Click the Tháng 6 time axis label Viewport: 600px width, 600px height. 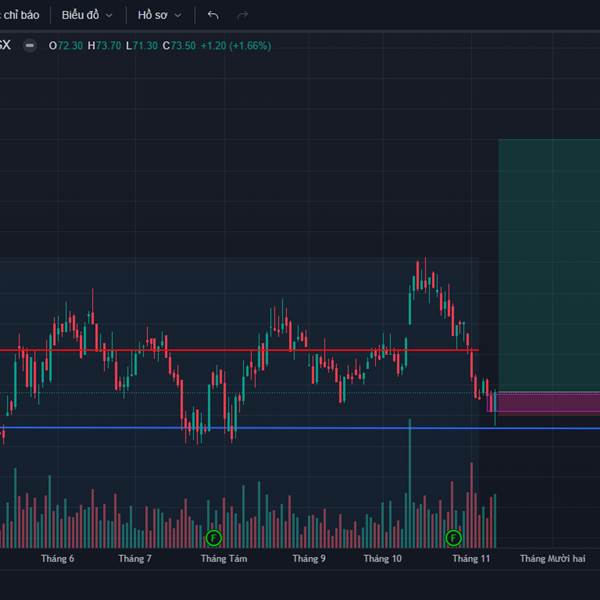pyautogui.click(x=57, y=559)
